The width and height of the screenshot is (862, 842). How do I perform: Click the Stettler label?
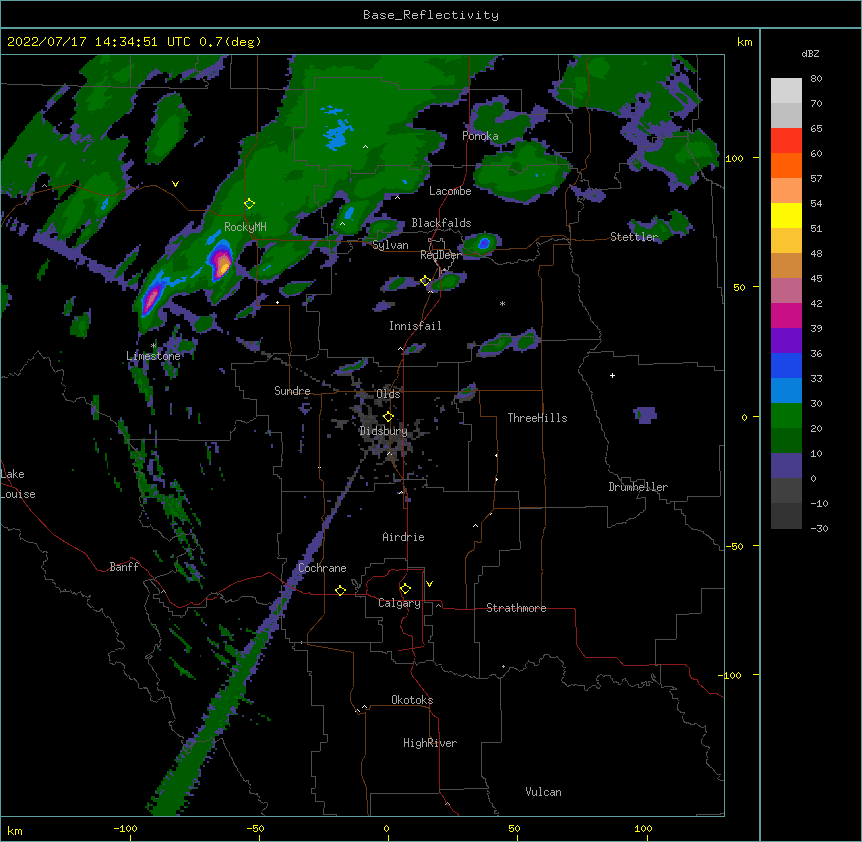(634, 237)
